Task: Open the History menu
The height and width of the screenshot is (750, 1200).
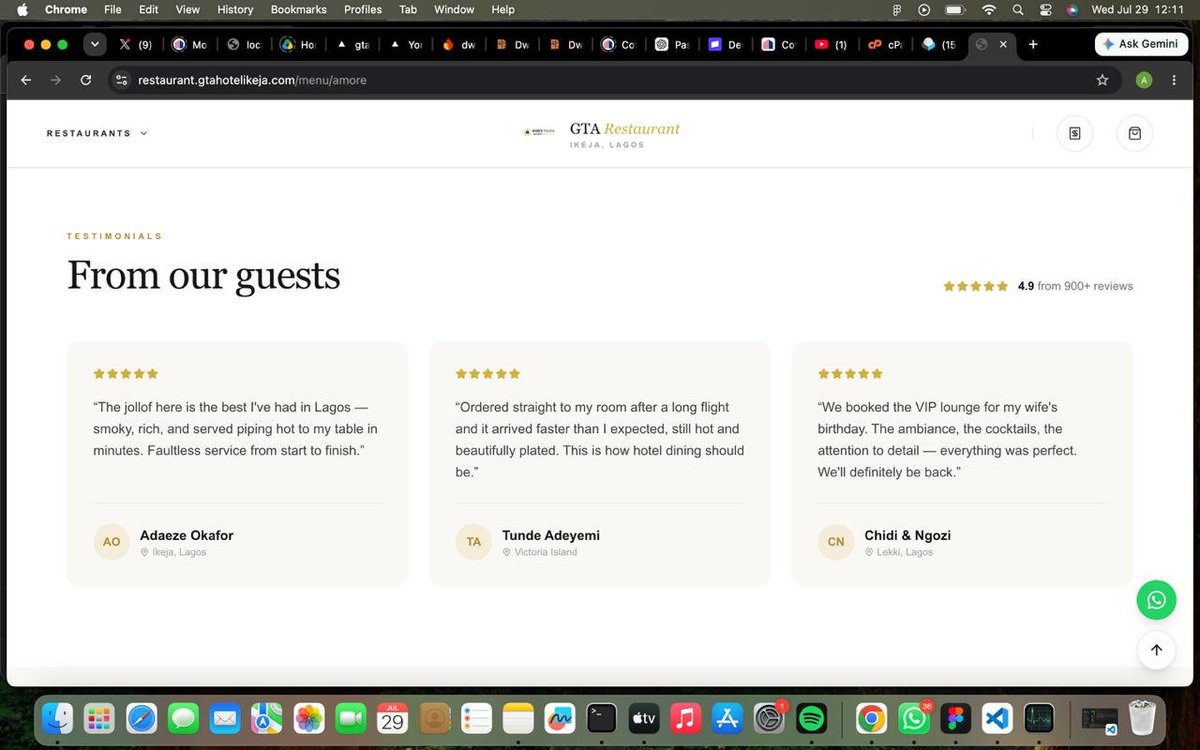Action: (235, 9)
